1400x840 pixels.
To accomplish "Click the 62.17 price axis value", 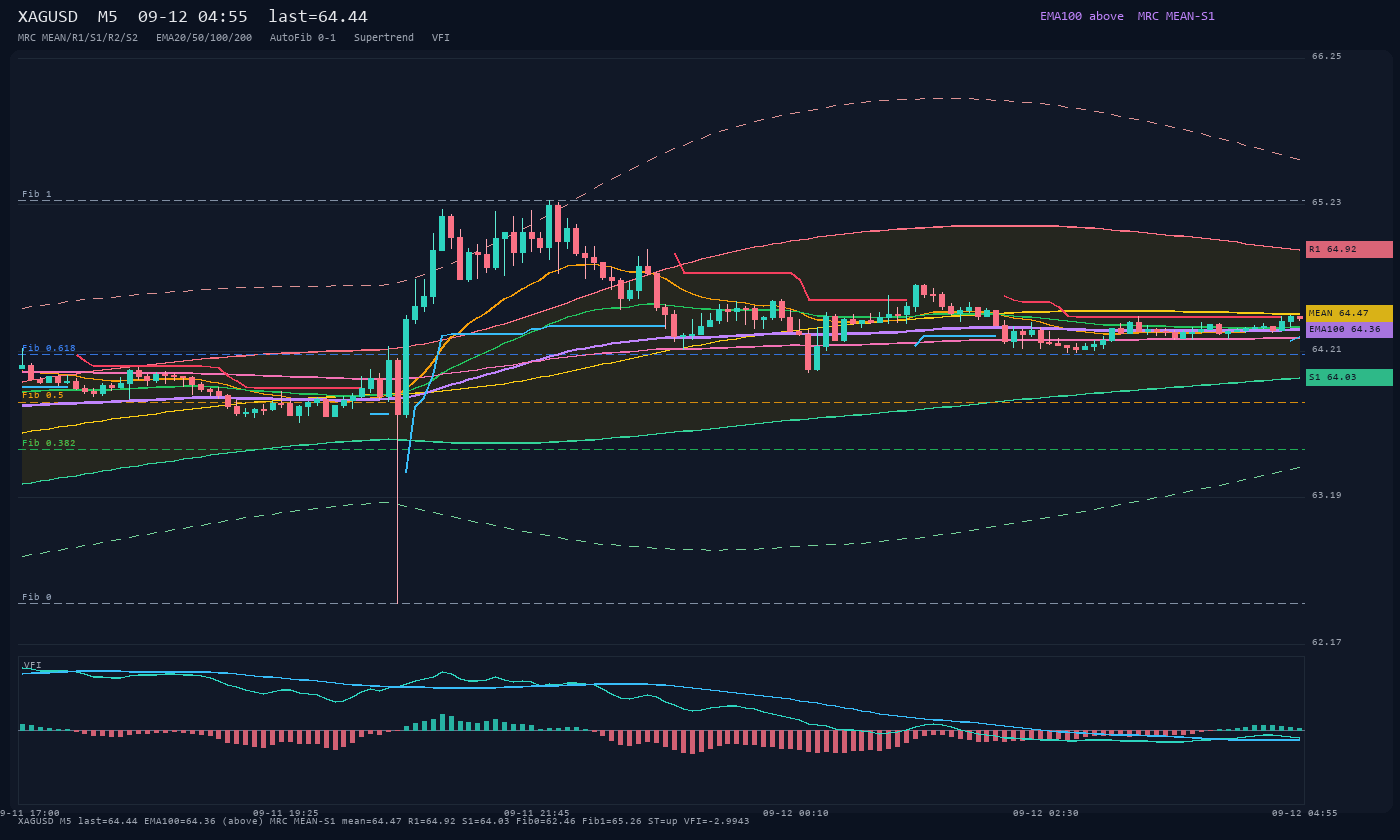I will (1327, 642).
